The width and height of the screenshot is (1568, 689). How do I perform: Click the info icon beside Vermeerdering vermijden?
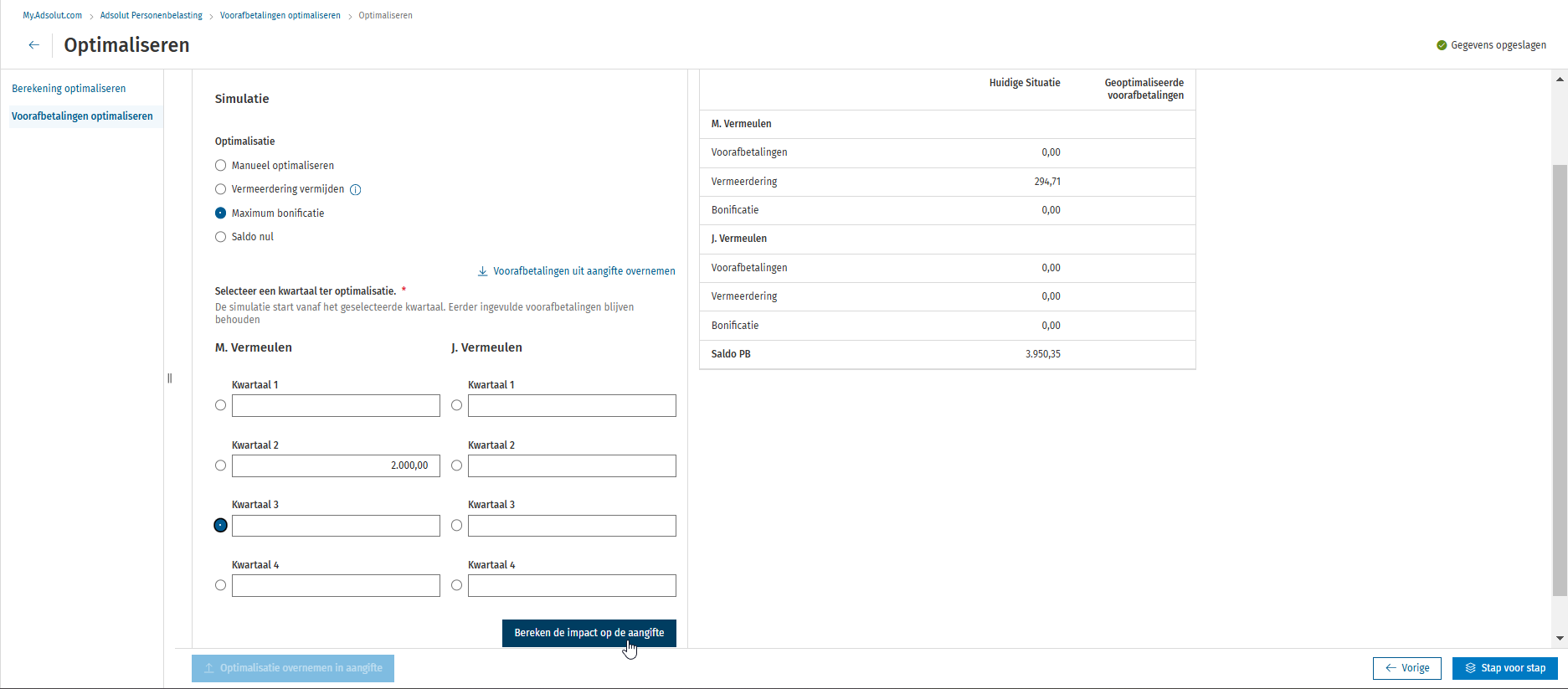click(x=355, y=190)
